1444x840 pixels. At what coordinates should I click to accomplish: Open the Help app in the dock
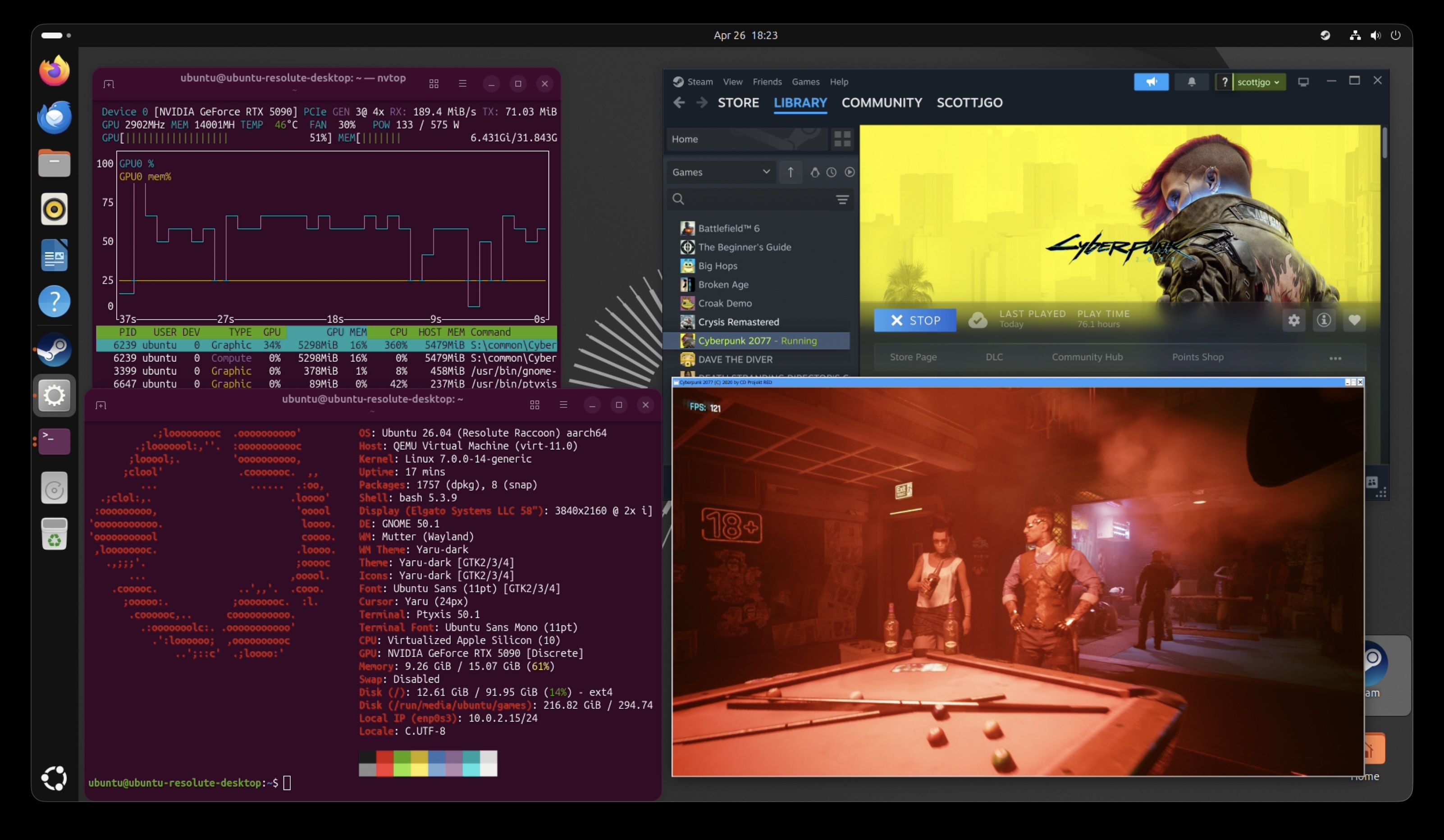pos(55,301)
